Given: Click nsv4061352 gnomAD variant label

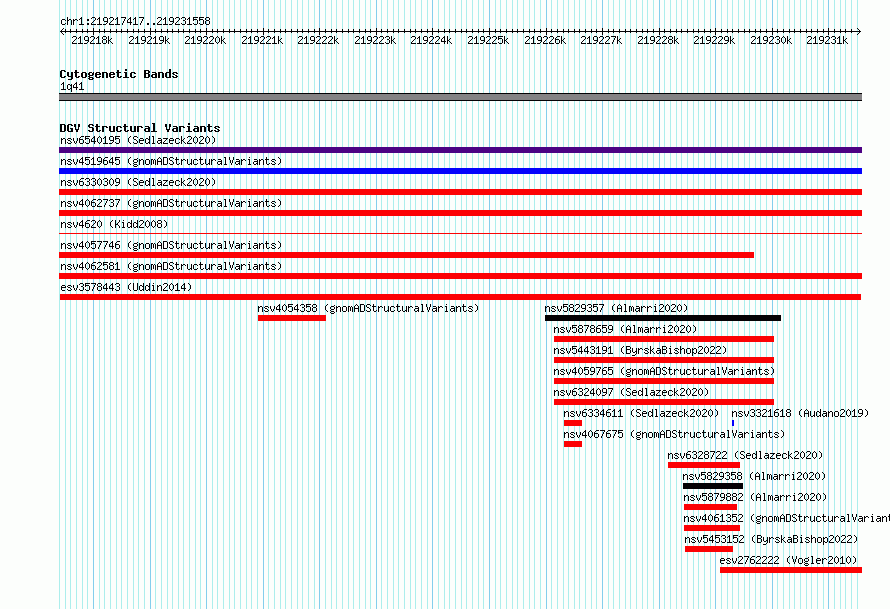Looking at the screenshot, I should click(786, 518).
